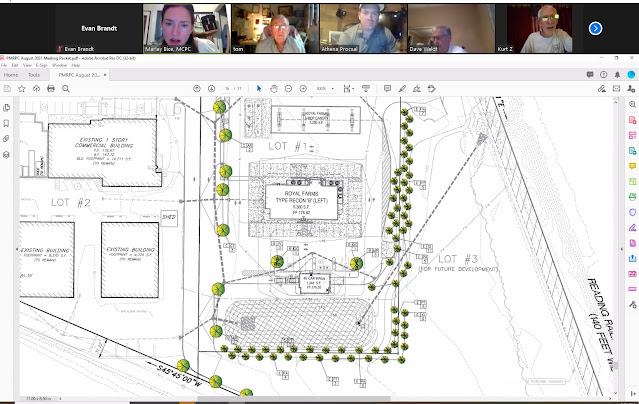Switch to the Home tab
Image resolution: width=639 pixels, height=404 pixels.
(x=11, y=75)
